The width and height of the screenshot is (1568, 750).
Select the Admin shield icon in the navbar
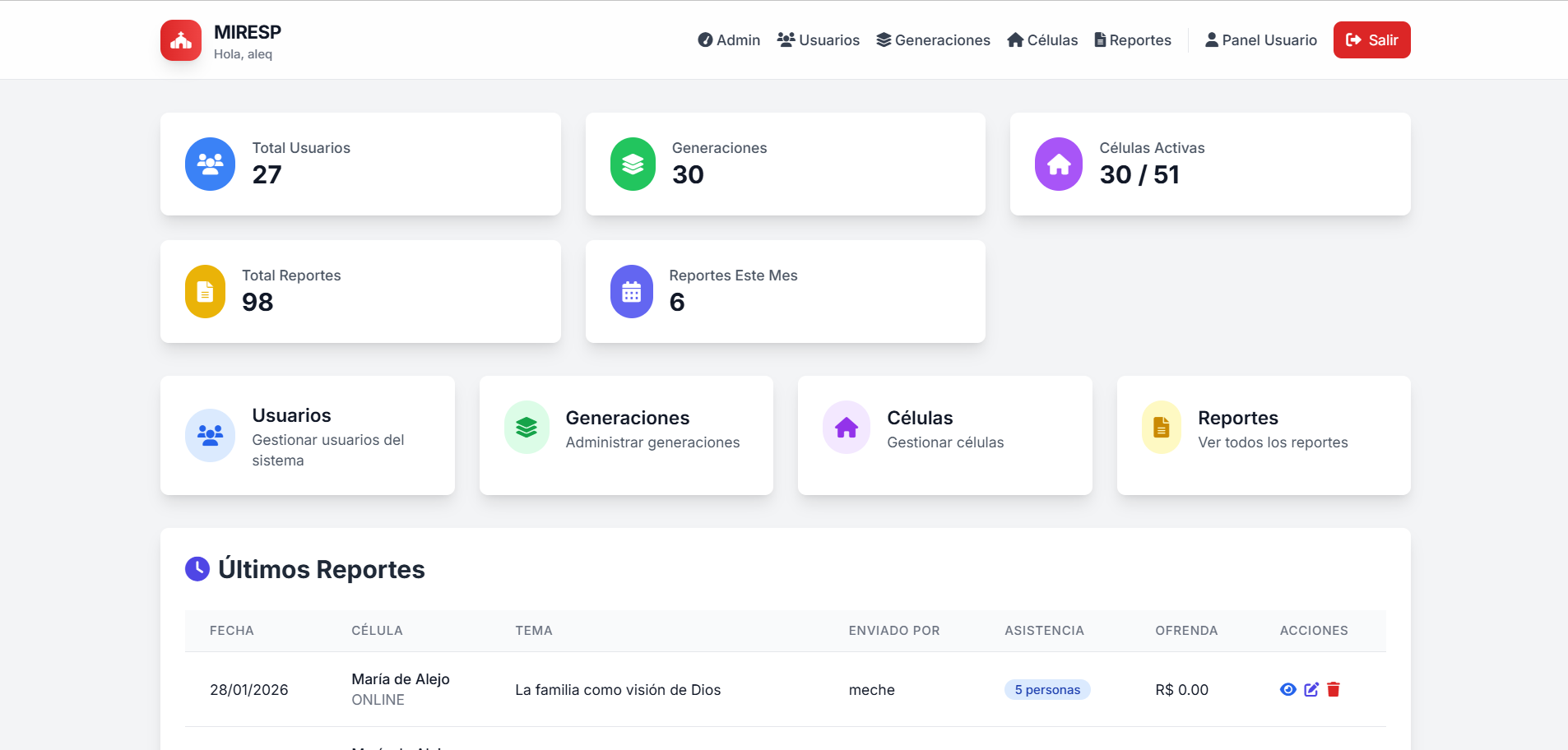[707, 39]
